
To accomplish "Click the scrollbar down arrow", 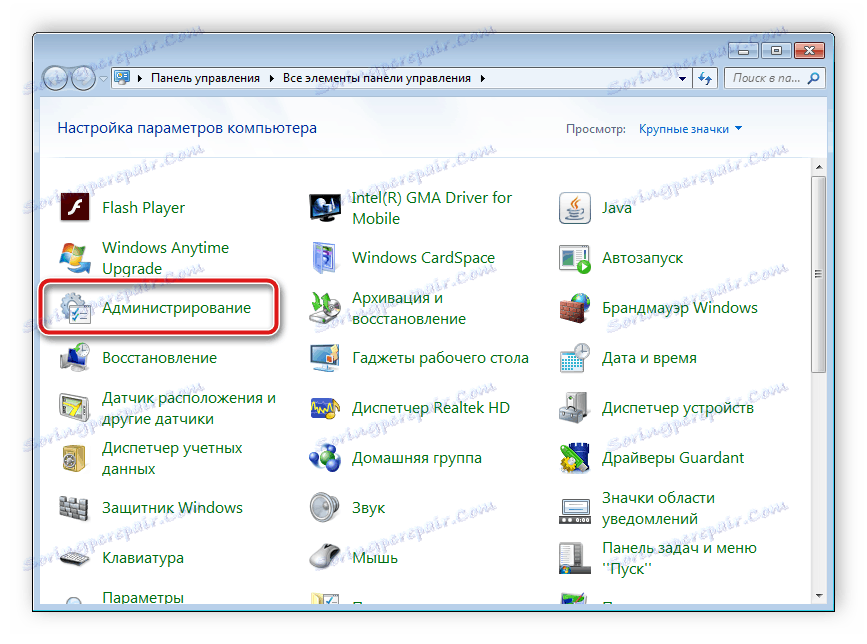I will (818, 596).
